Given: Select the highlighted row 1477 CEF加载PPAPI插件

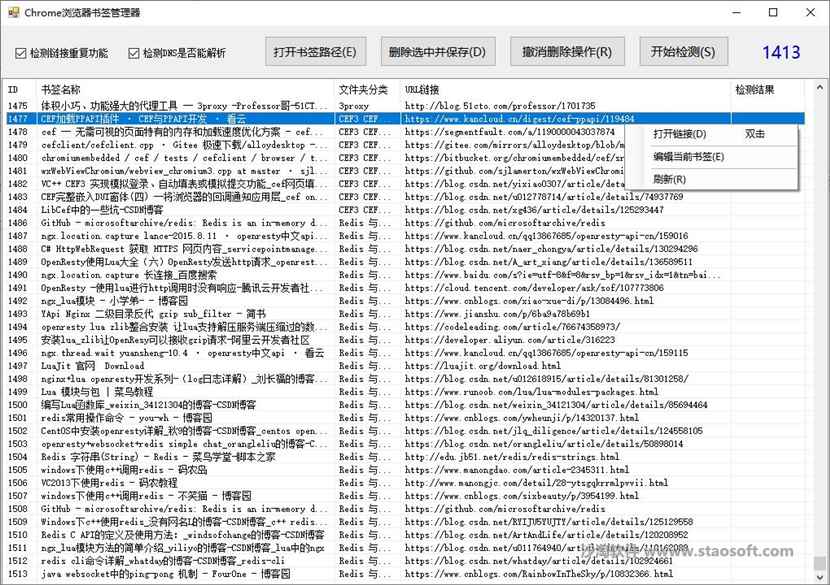Looking at the screenshot, I should (404, 119).
